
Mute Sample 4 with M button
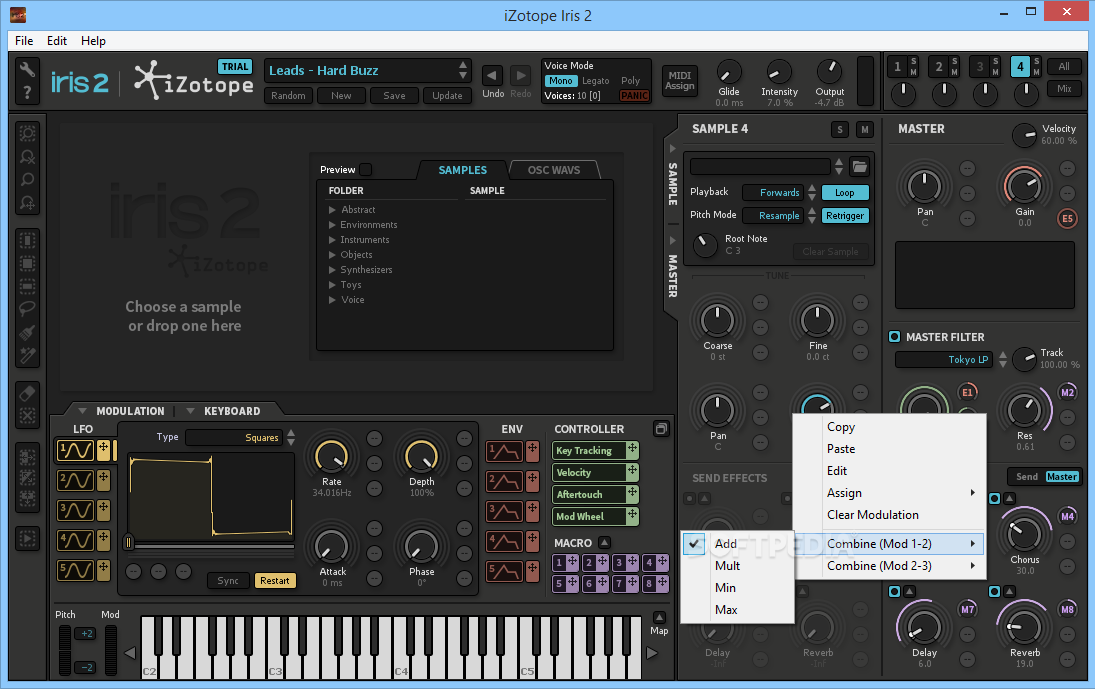click(865, 129)
